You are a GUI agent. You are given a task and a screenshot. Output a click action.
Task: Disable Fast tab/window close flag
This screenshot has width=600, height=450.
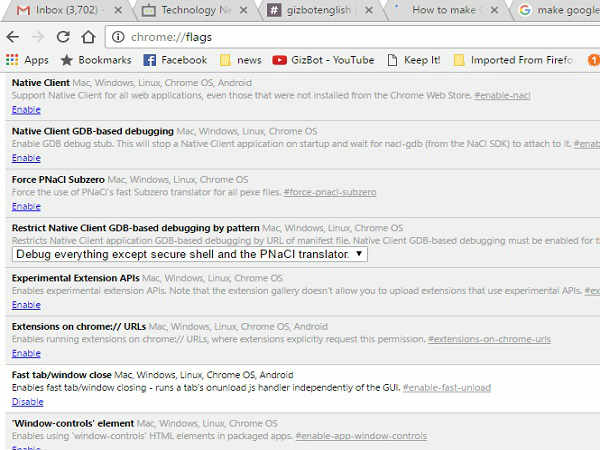coord(27,401)
